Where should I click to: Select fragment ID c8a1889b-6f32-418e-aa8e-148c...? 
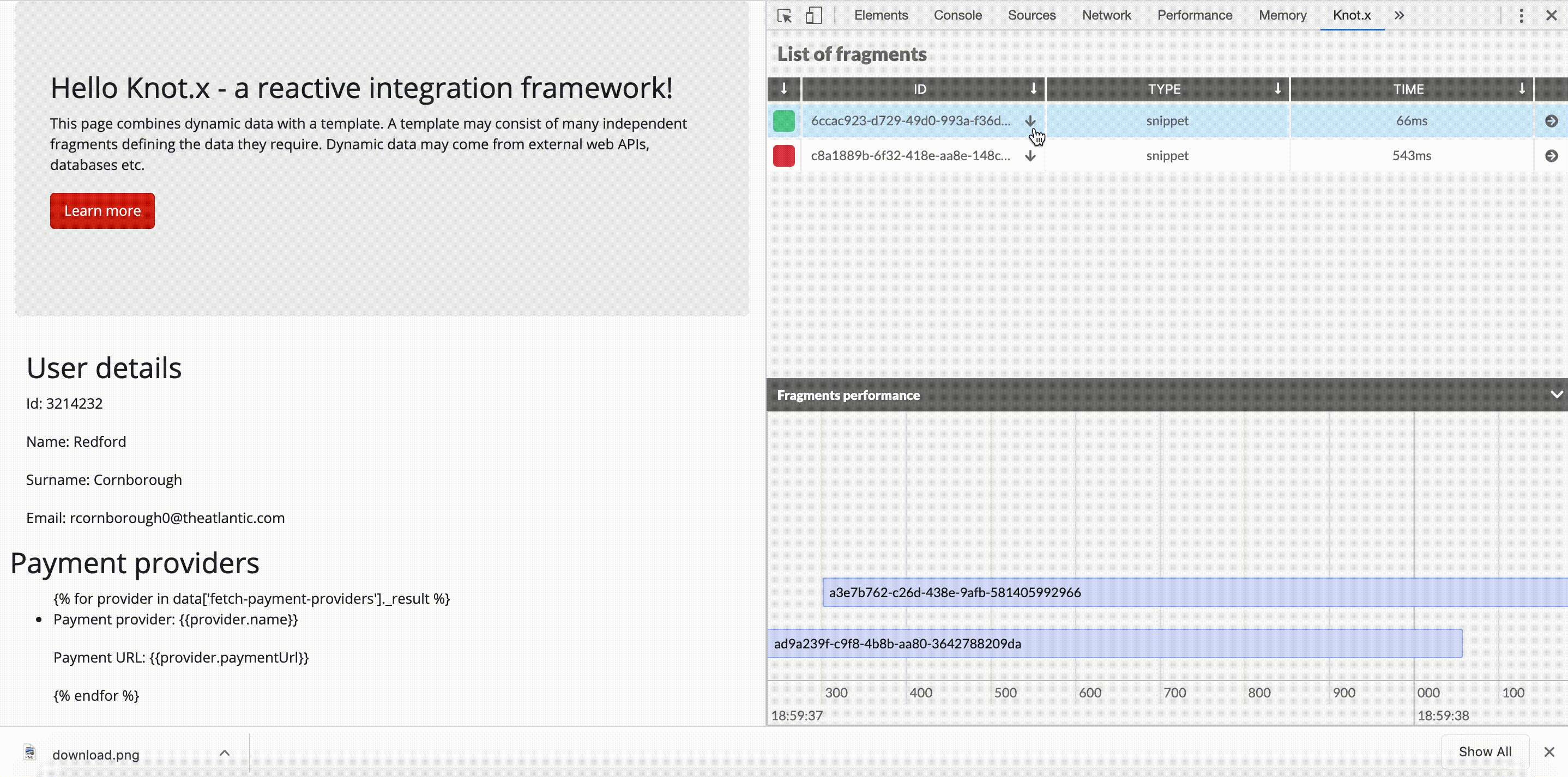910,155
